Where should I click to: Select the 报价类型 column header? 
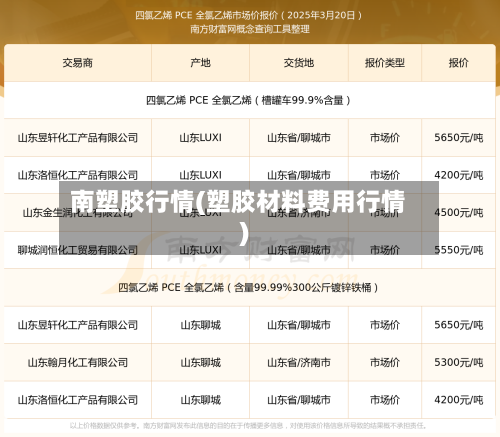tap(385, 63)
